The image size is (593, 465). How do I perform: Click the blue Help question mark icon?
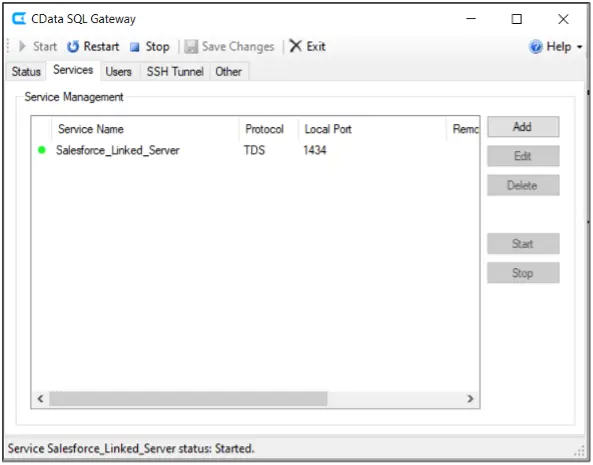[536, 47]
